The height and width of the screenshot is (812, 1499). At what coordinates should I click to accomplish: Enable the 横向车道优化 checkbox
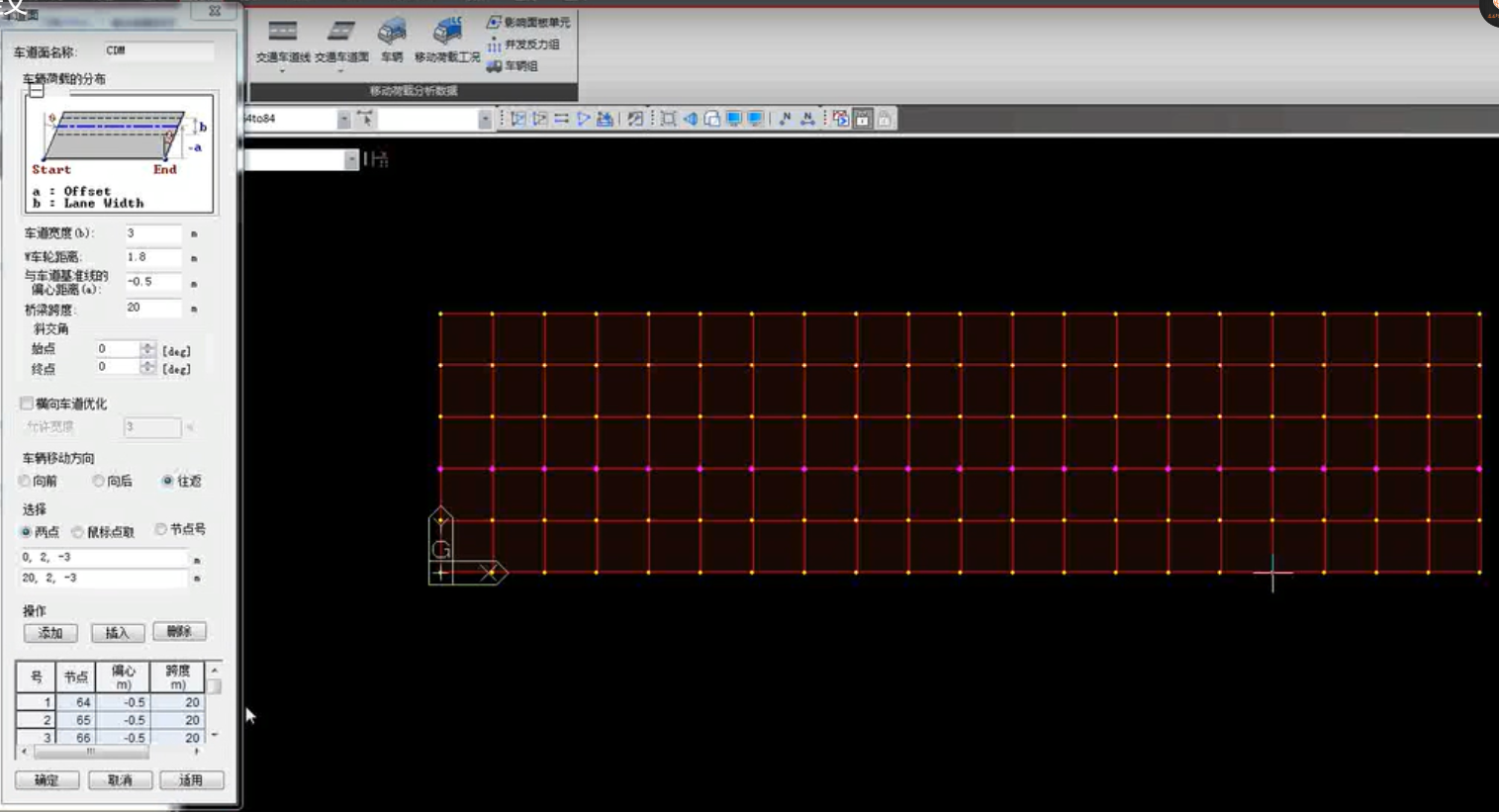27,404
